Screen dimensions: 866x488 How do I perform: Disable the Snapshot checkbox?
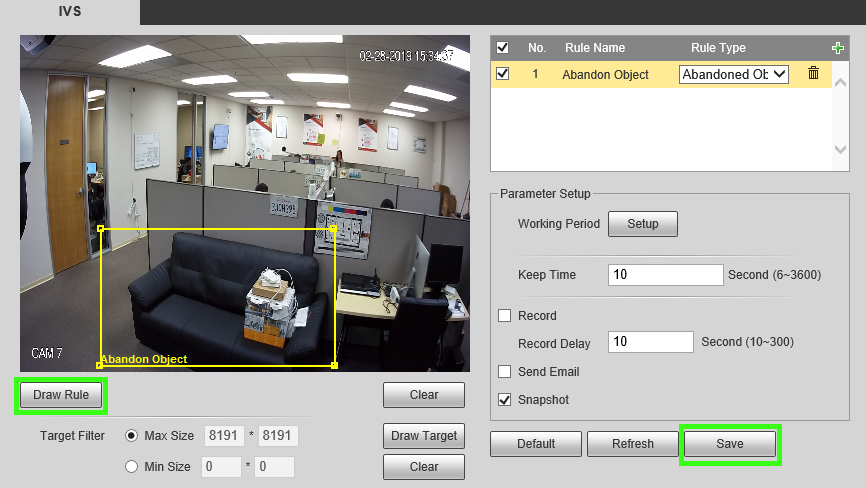504,400
